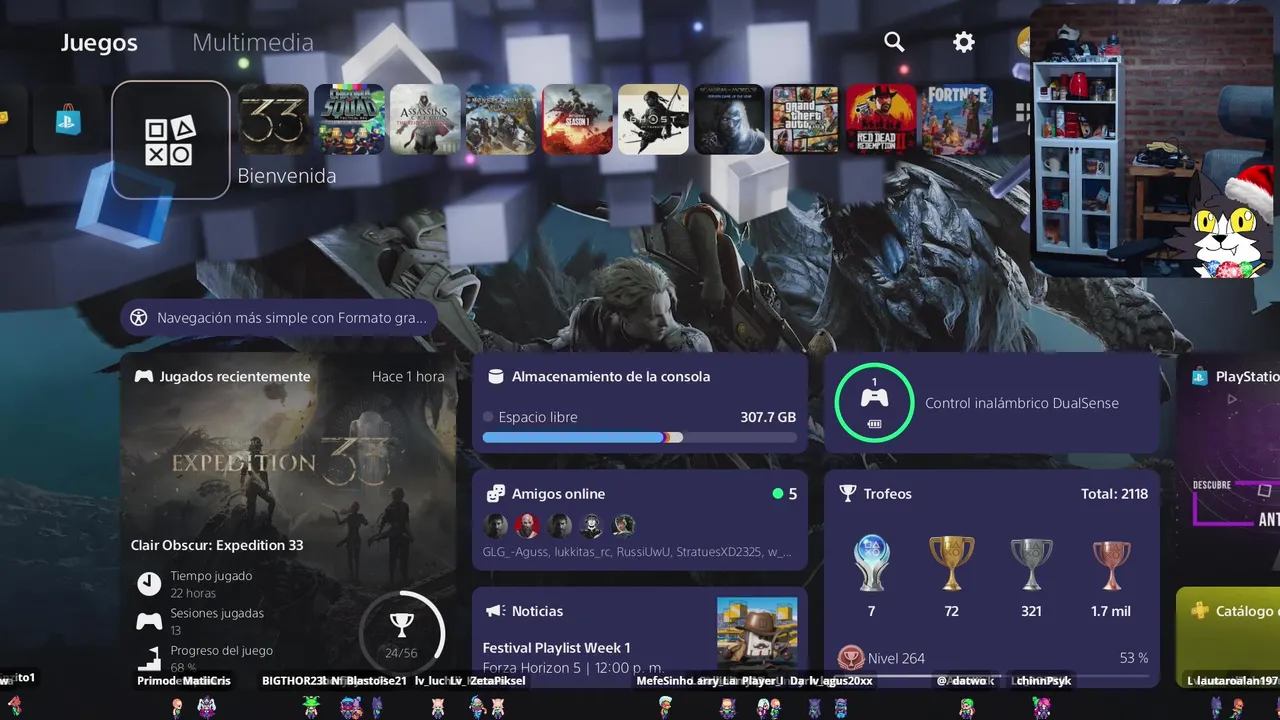Click the Total: 2118 trophies text
Screen dimensions: 1280x720
(1114, 494)
